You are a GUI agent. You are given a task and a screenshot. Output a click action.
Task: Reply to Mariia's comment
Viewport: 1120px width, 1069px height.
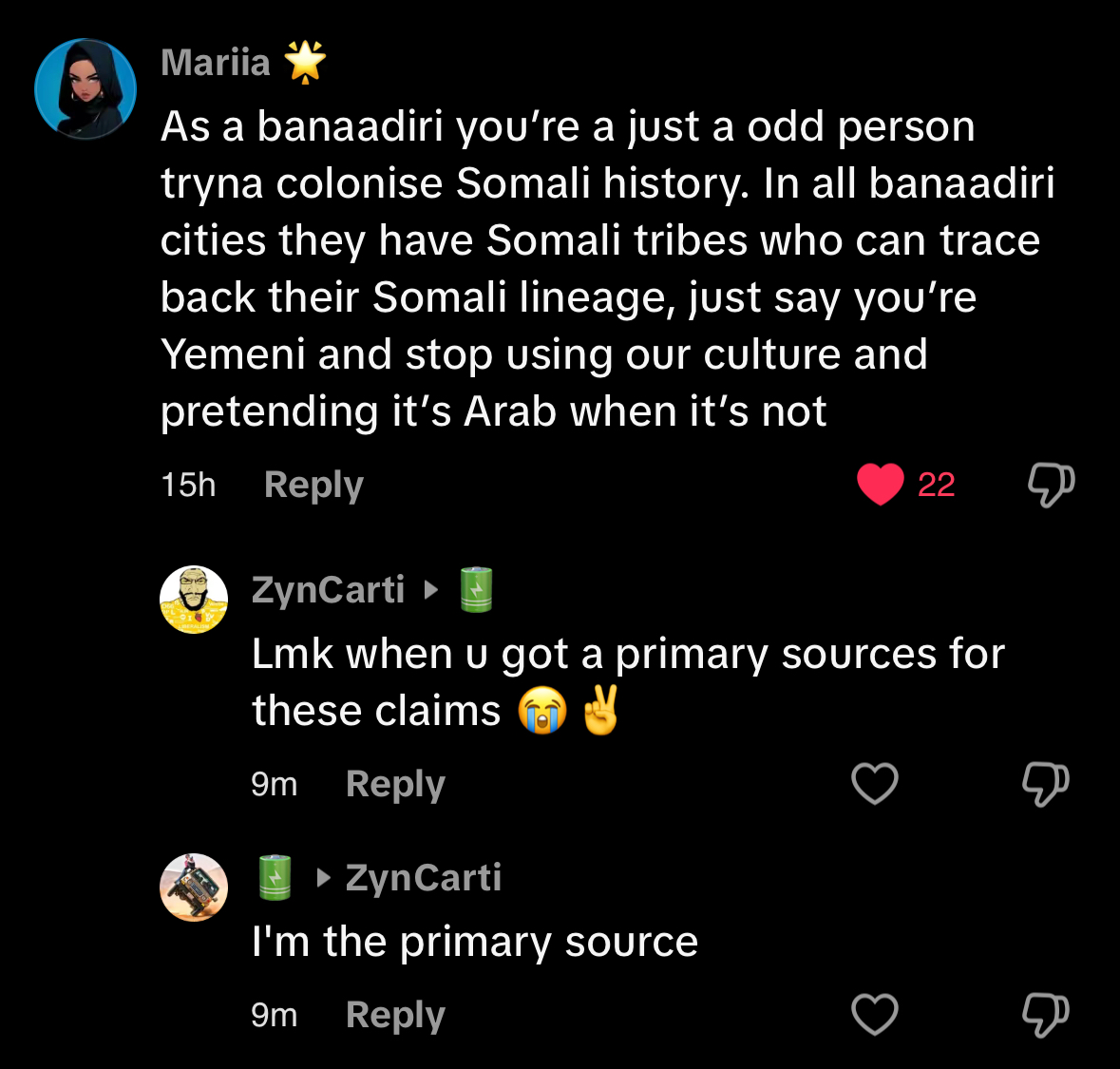[313, 485]
